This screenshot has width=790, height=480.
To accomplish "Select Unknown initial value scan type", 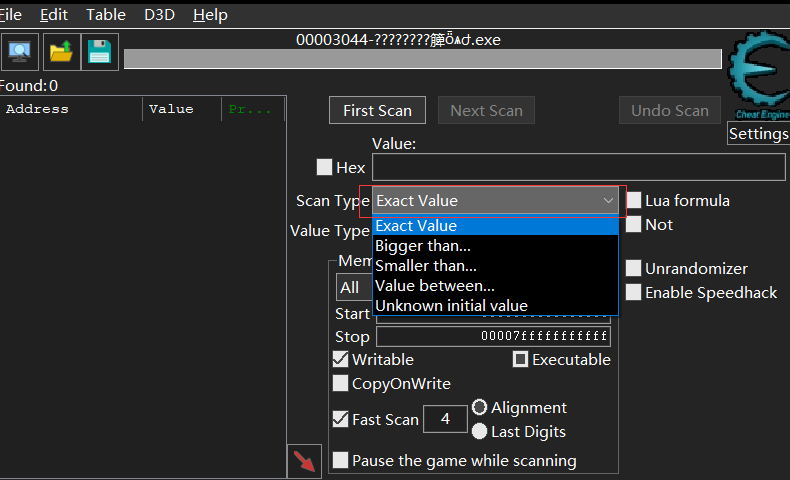I will (x=495, y=306).
